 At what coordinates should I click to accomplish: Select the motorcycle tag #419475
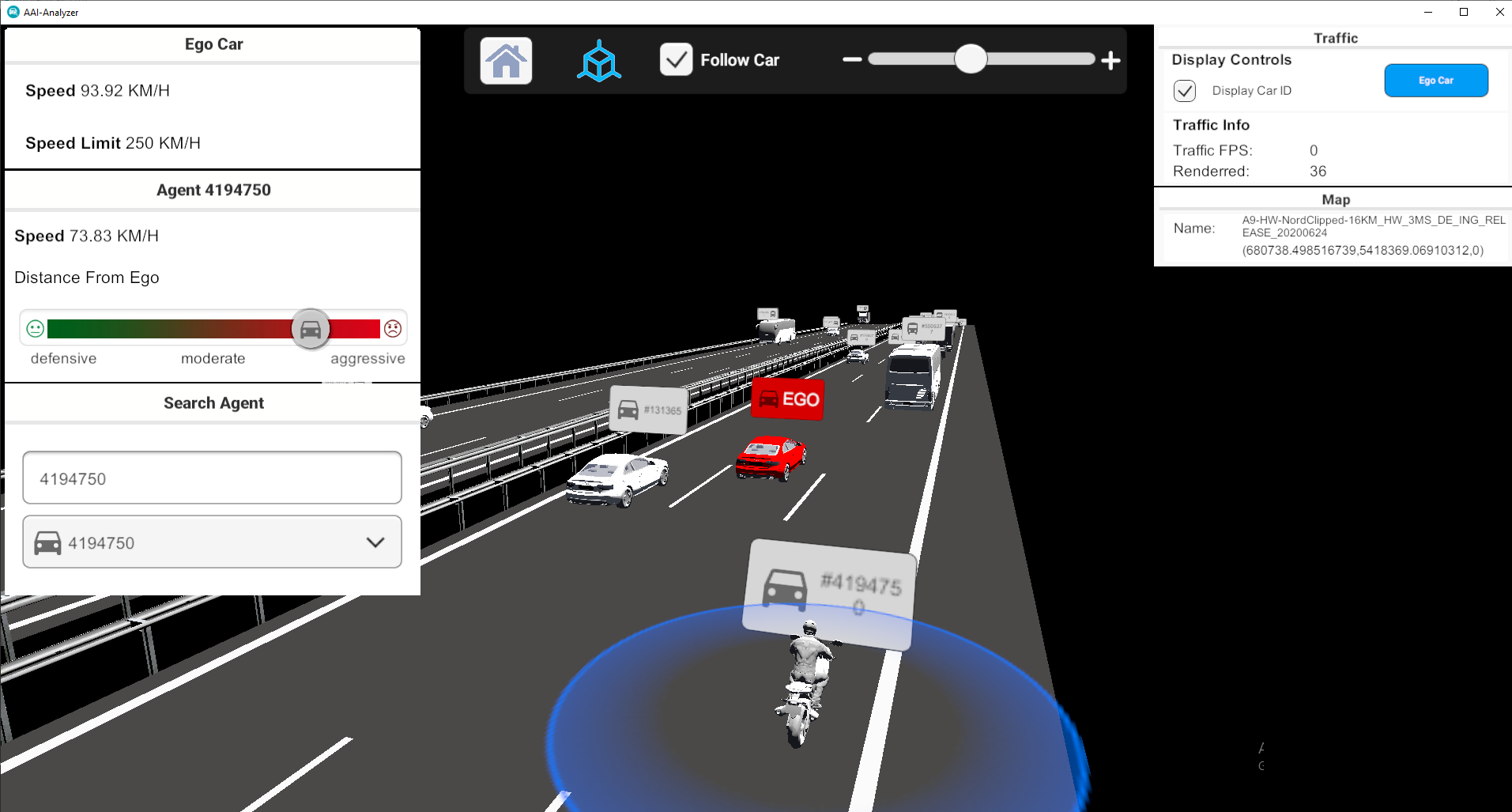coord(831,595)
